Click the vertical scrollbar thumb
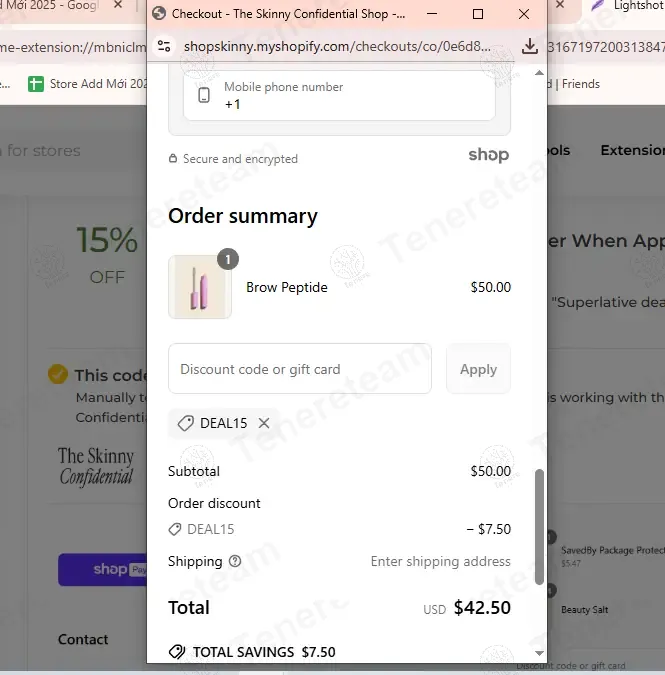 [539, 527]
